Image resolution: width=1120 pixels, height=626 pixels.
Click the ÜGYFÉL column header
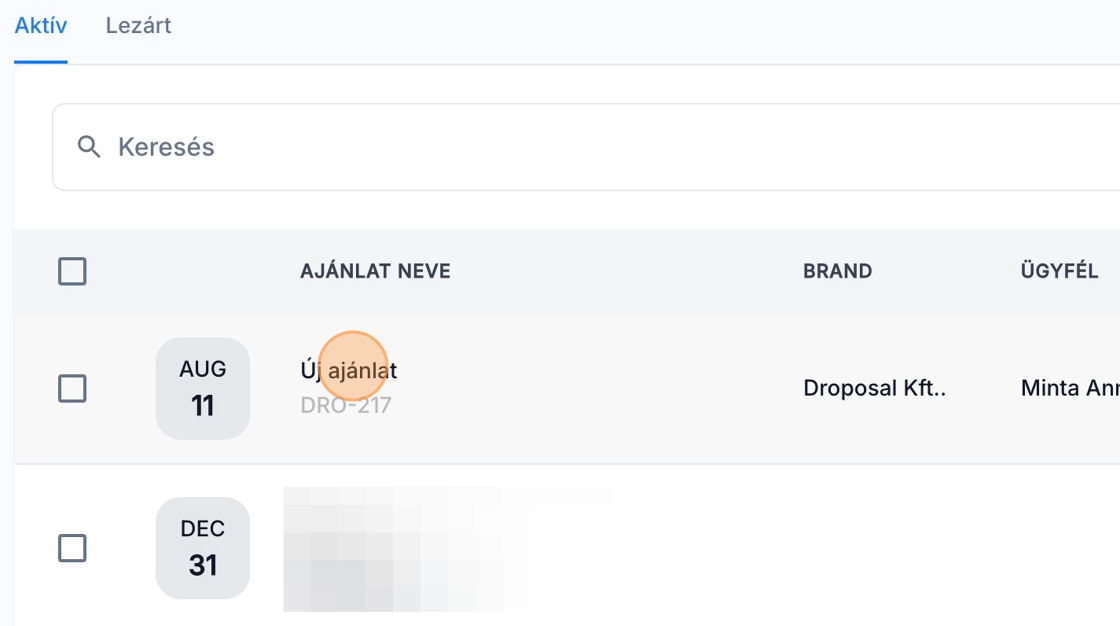pyautogui.click(x=1059, y=271)
